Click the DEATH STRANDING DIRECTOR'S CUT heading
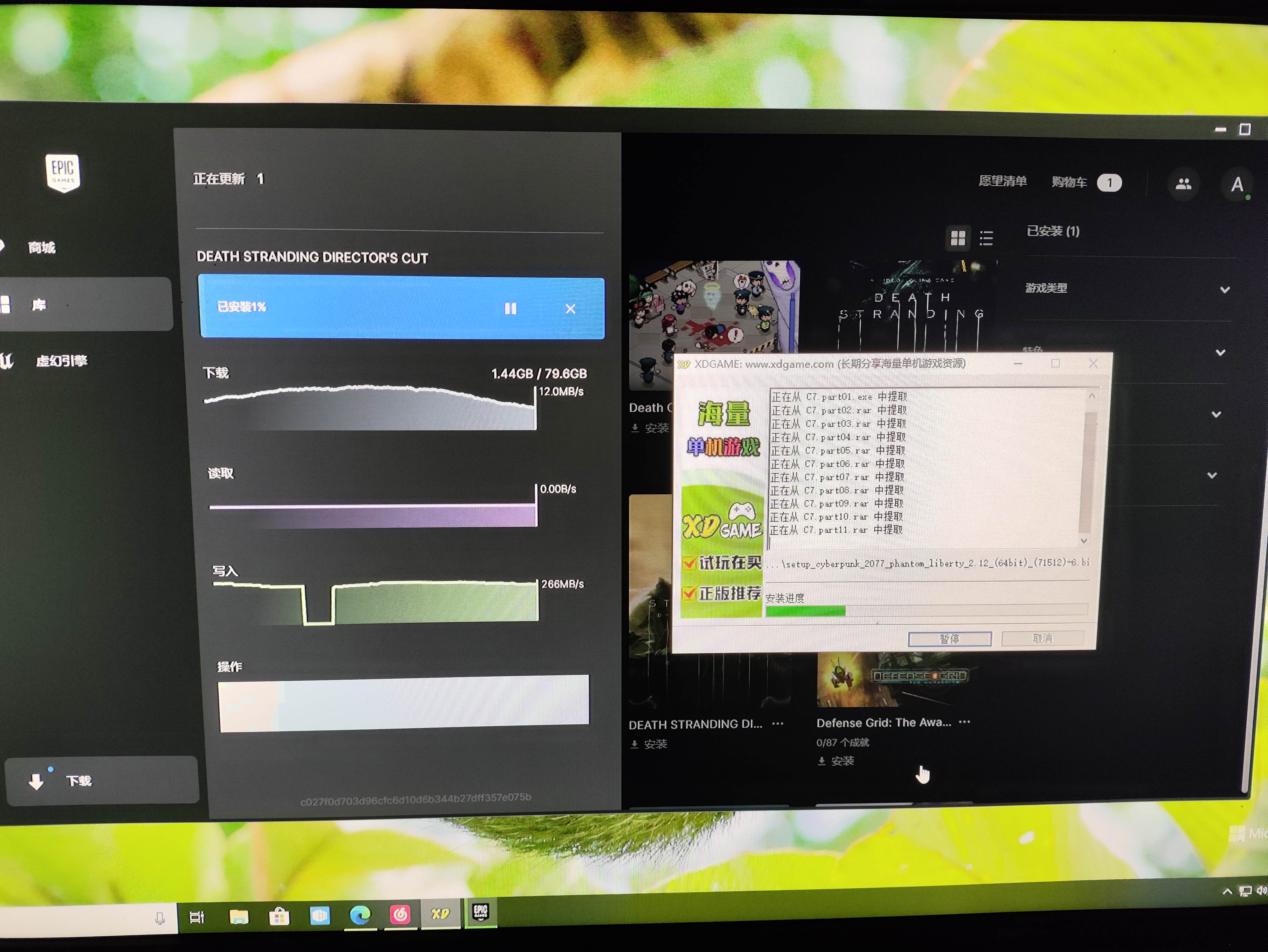1268x952 pixels. click(312, 257)
